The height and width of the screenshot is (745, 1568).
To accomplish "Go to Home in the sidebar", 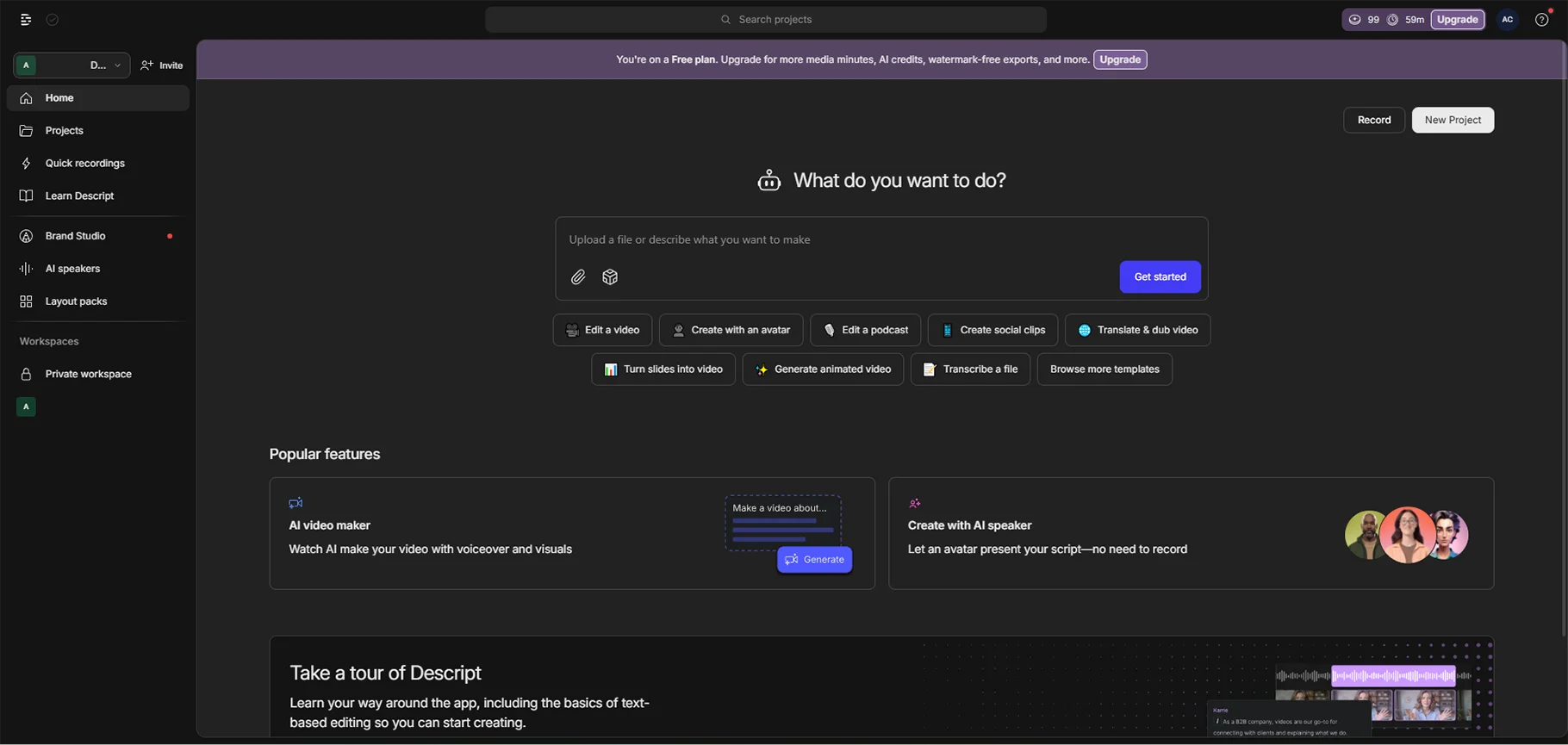I will (x=98, y=98).
